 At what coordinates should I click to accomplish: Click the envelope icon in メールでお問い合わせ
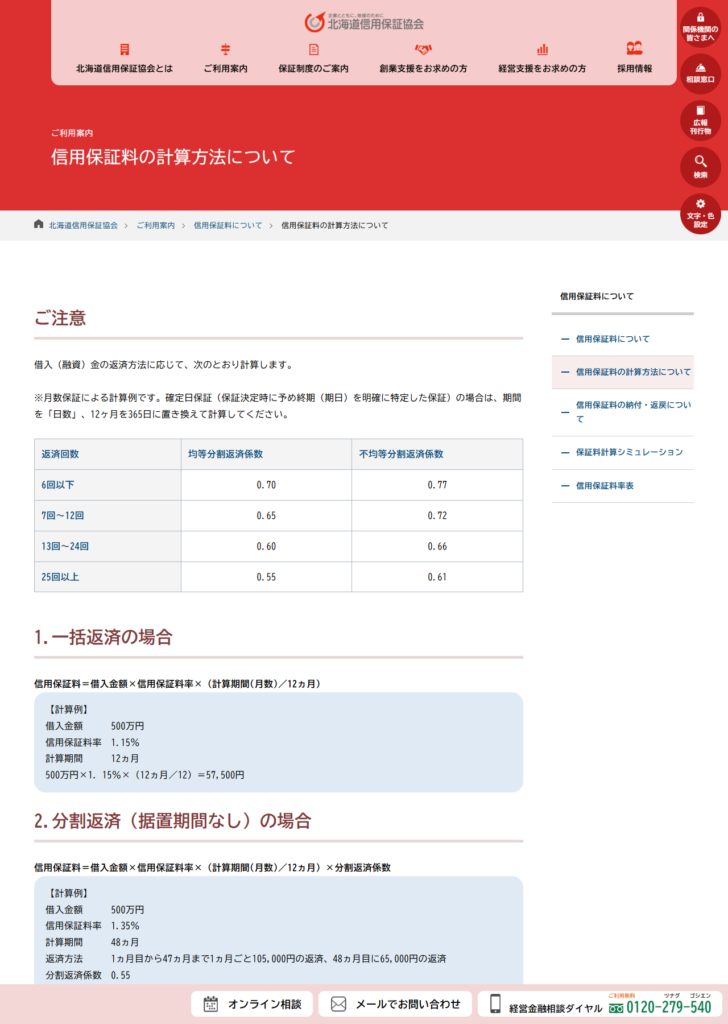[x=338, y=1004]
